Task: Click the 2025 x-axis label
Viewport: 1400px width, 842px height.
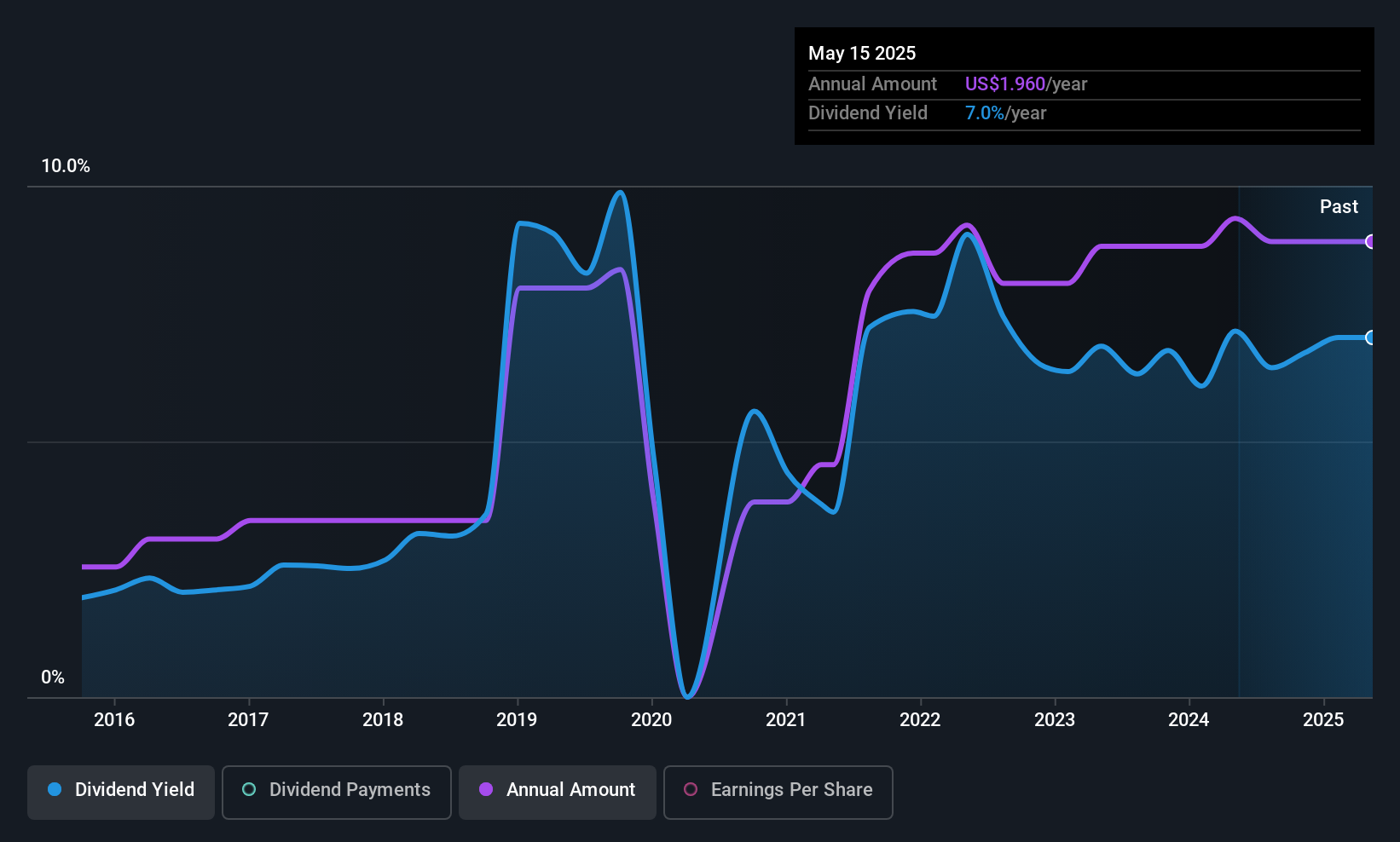Action: pos(1323,720)
